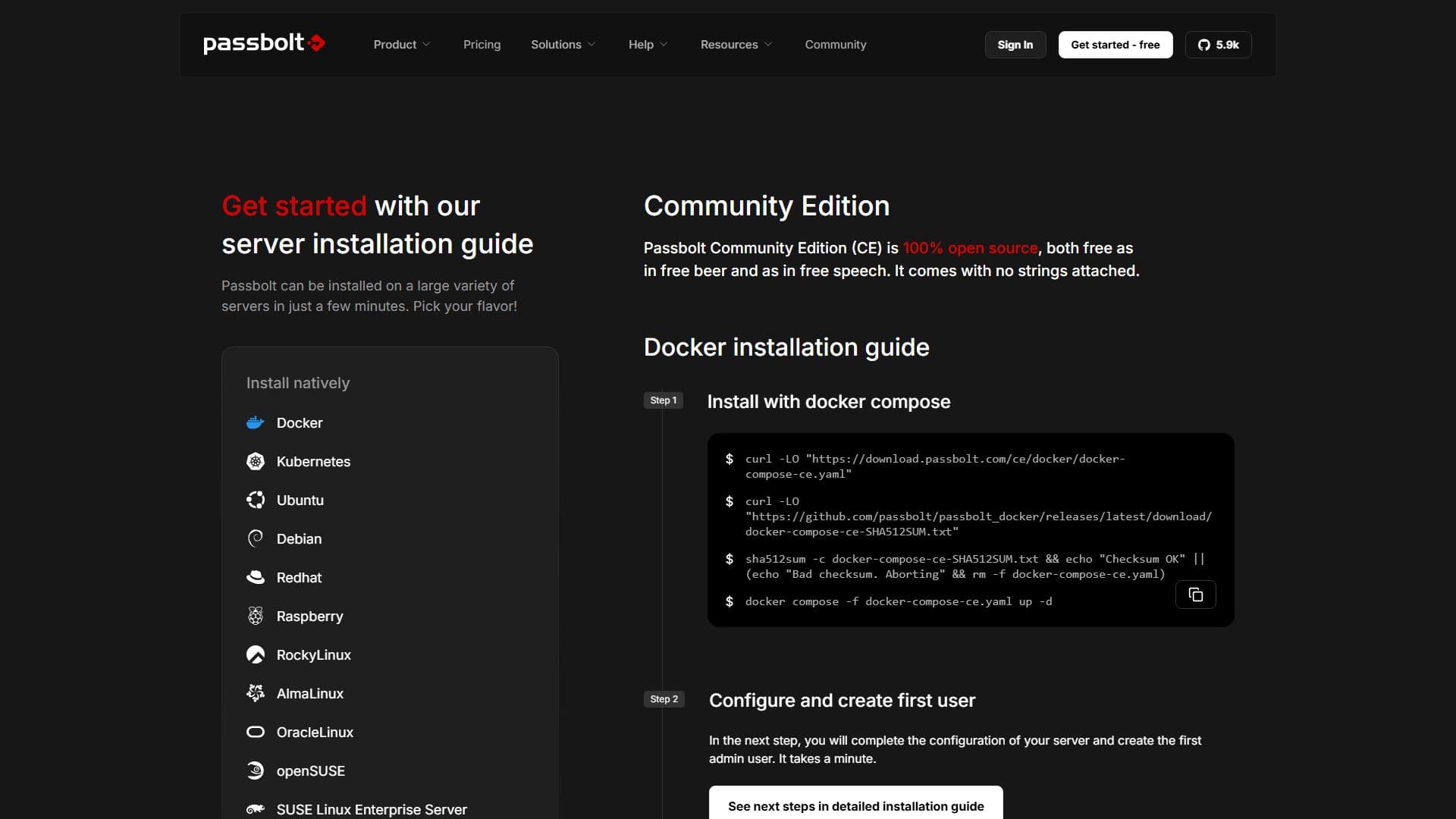
Task: Click the Docker whale icon
Action: point(256,423)
